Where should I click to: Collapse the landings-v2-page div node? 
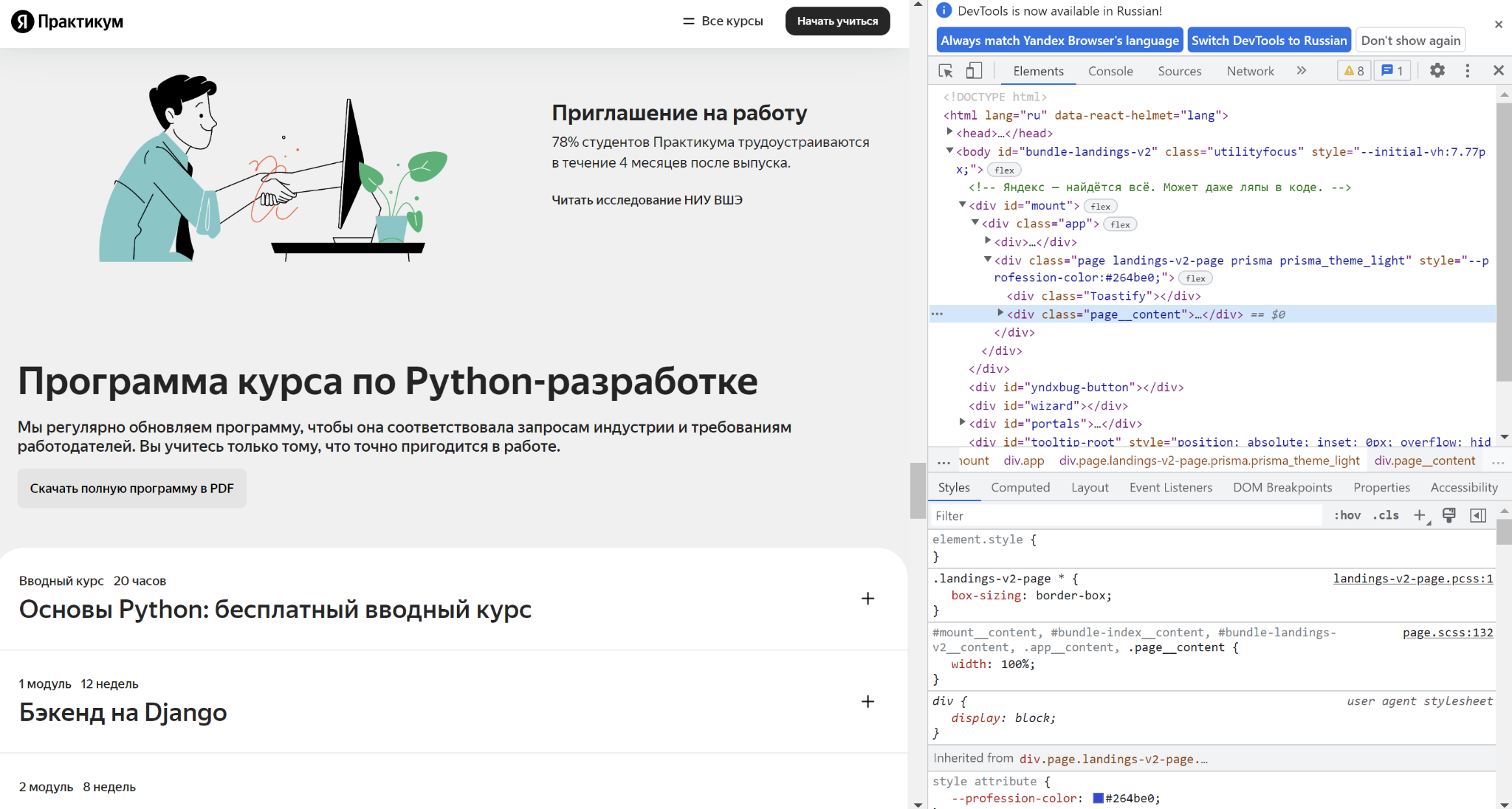click(x=987, y=259)
